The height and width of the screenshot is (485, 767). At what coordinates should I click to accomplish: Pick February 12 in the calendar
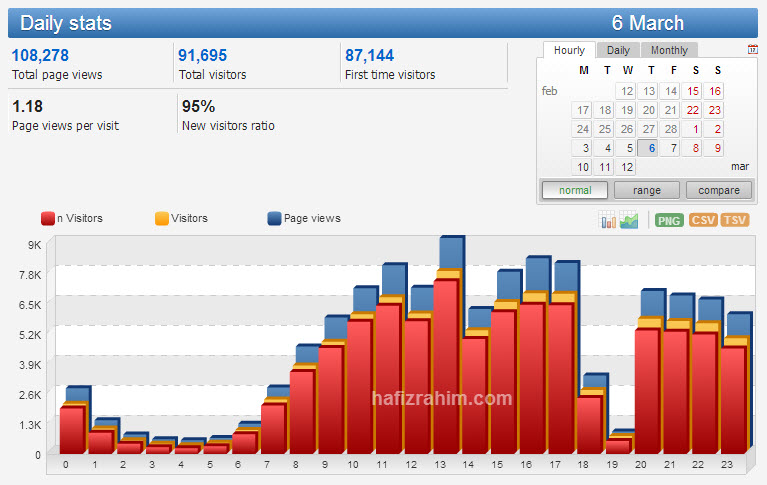point(625,91)
